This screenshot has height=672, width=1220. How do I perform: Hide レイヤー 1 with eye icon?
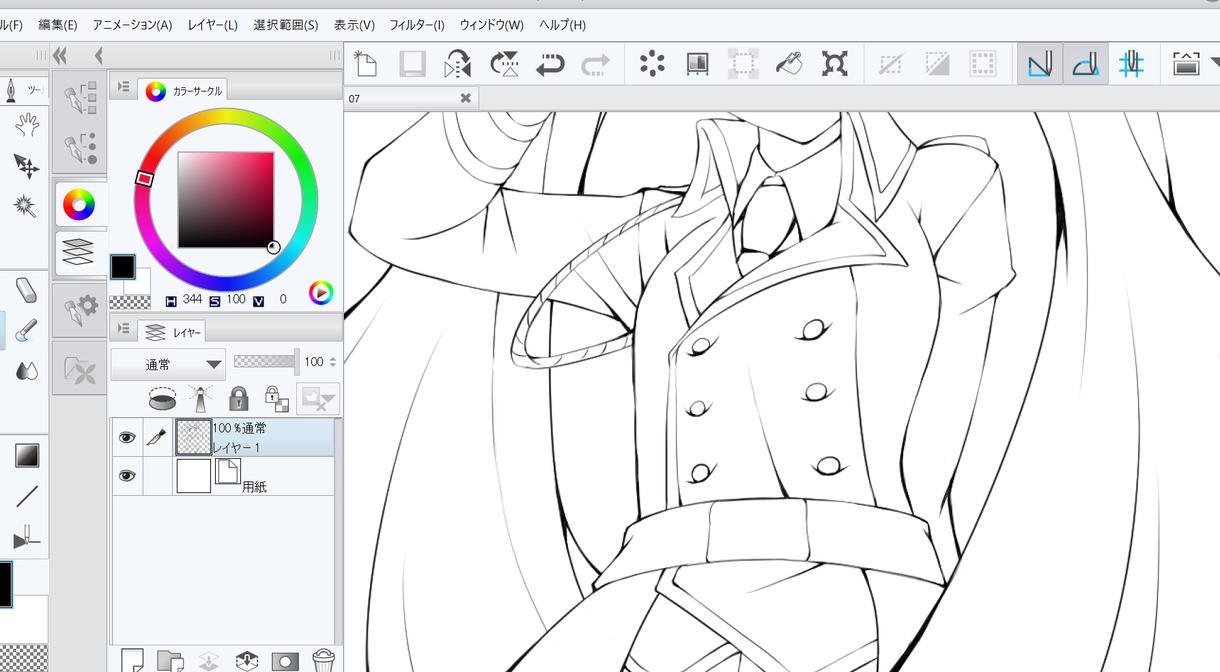[126, 437]
